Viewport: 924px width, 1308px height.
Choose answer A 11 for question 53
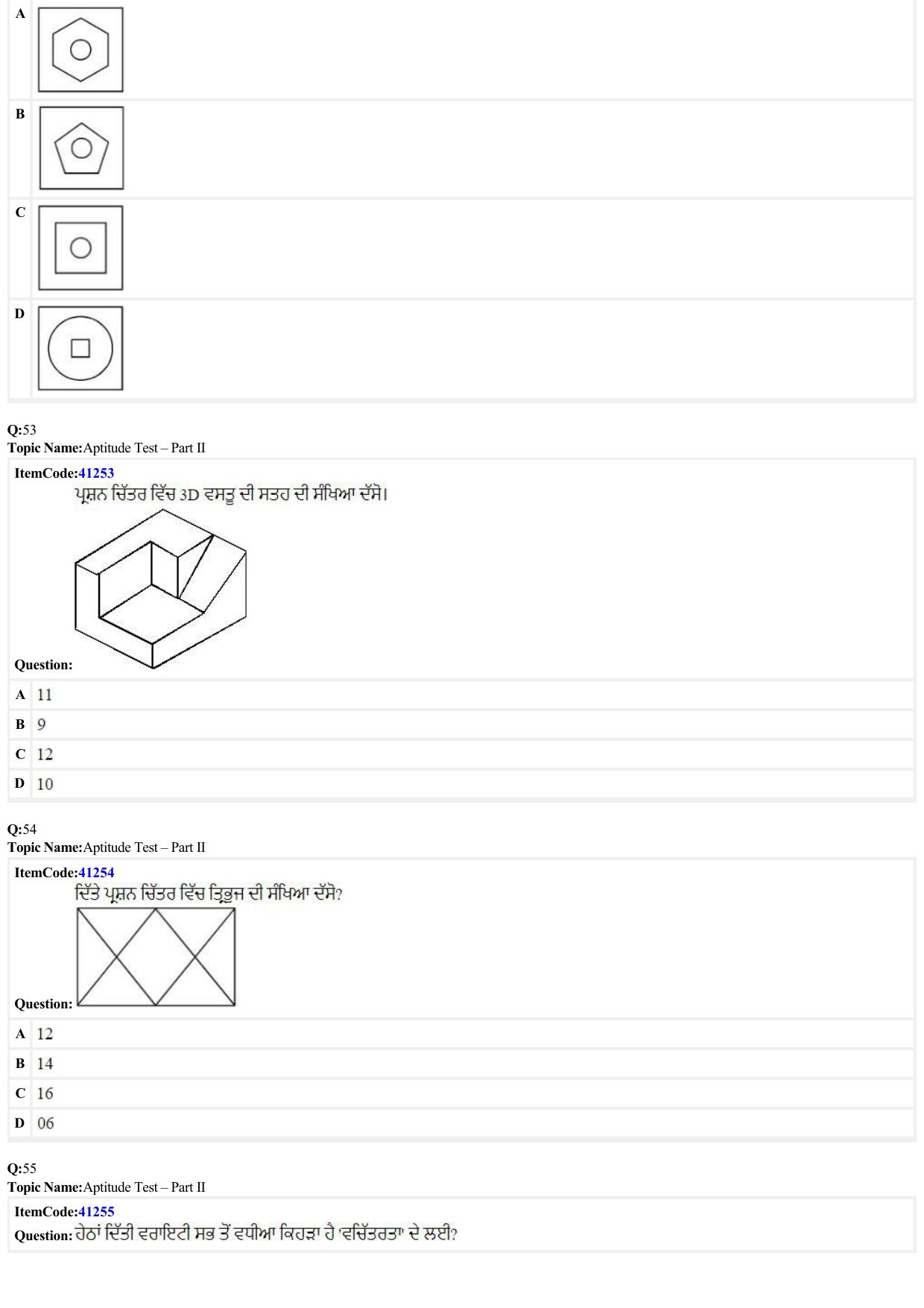click(x=461, y=695)
